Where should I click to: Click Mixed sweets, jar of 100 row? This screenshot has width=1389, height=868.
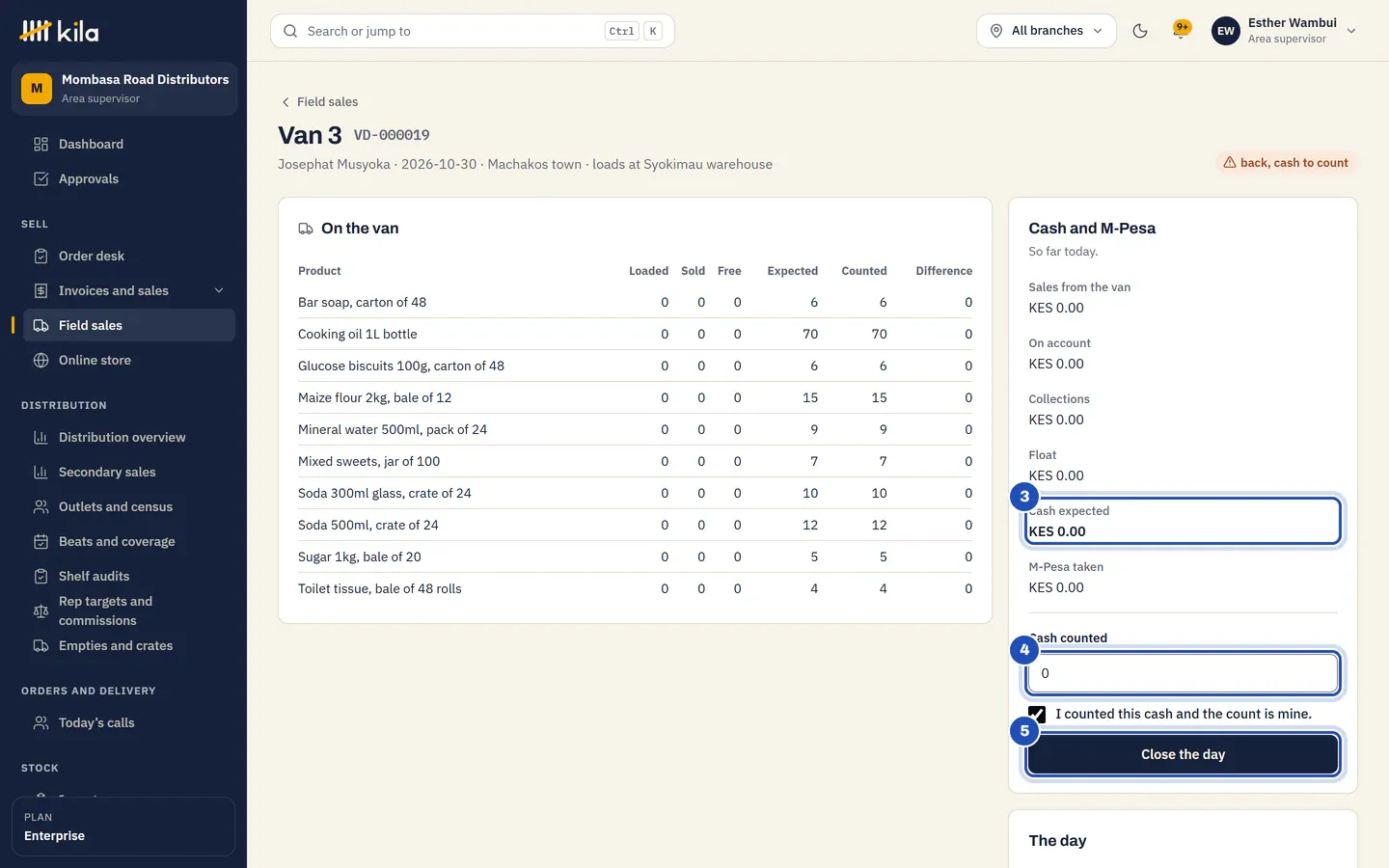click(x=635, y=462)
